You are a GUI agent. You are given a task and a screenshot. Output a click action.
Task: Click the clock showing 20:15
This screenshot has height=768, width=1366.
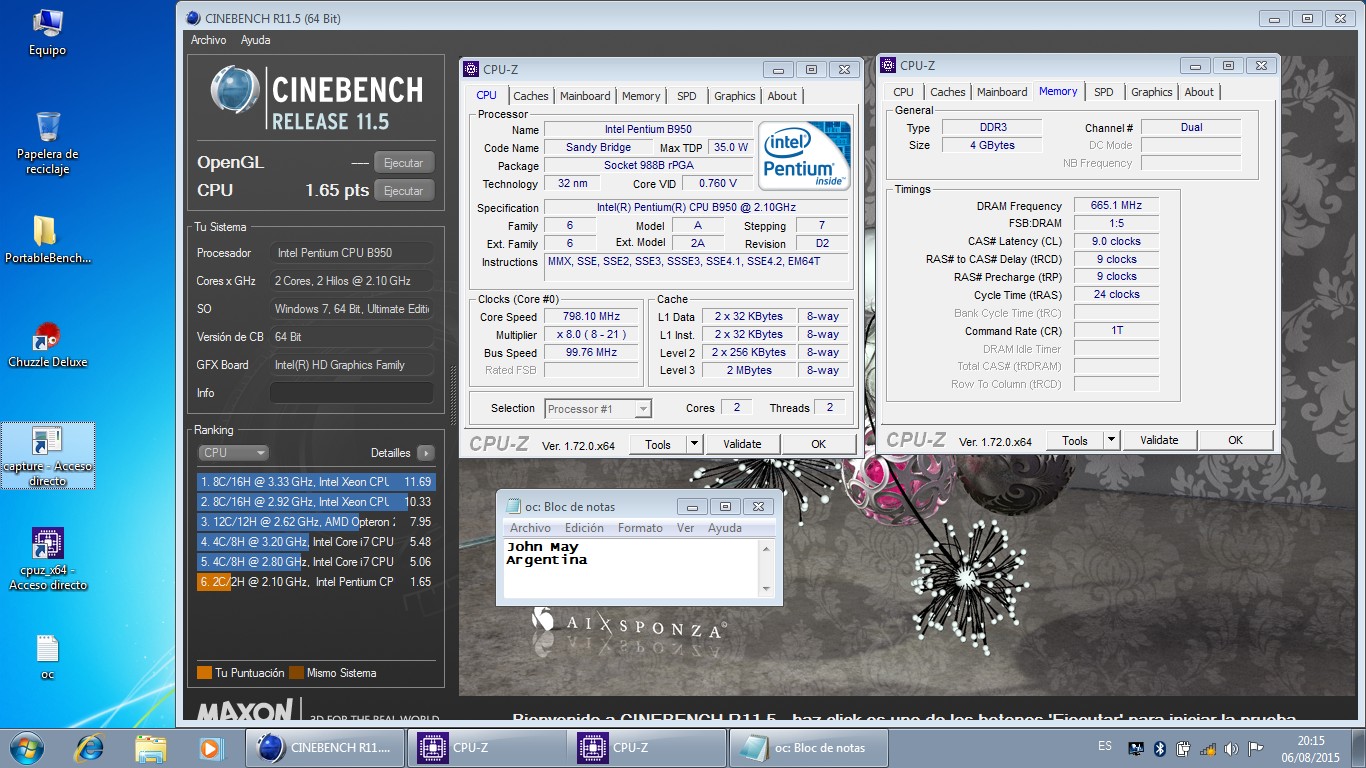tap(1310, 741)
